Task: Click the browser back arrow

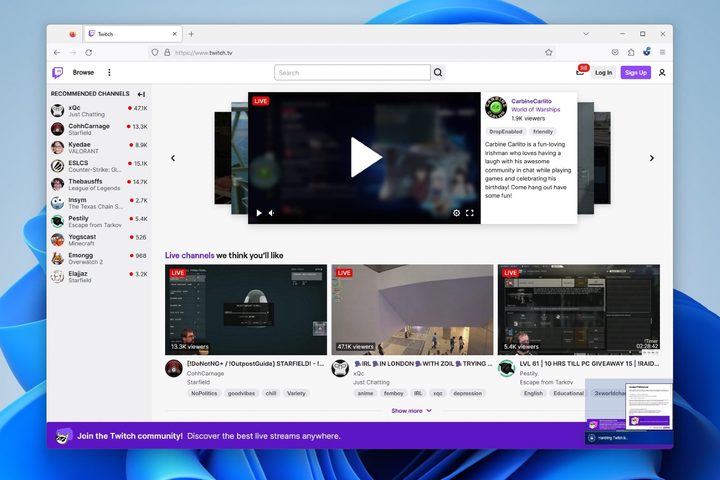Action: click(57, 53)
